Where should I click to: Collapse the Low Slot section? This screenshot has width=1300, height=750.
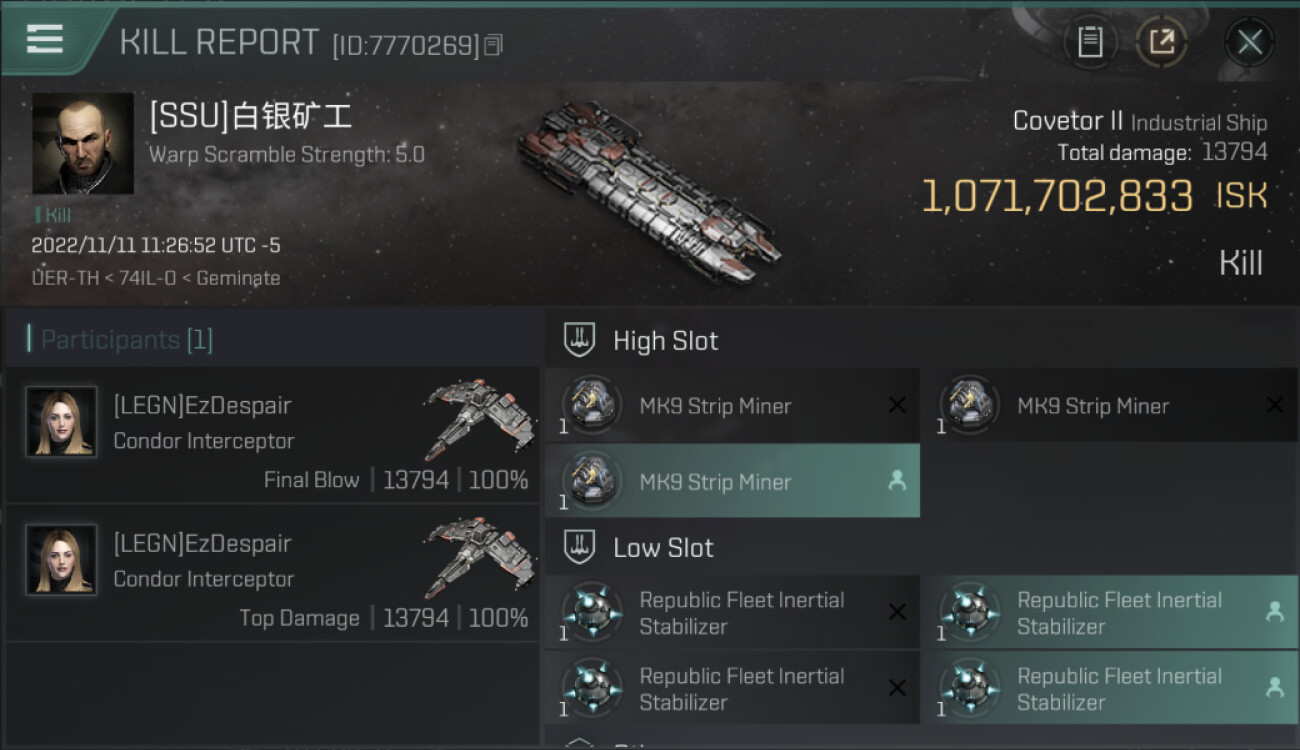click(663, 548)
